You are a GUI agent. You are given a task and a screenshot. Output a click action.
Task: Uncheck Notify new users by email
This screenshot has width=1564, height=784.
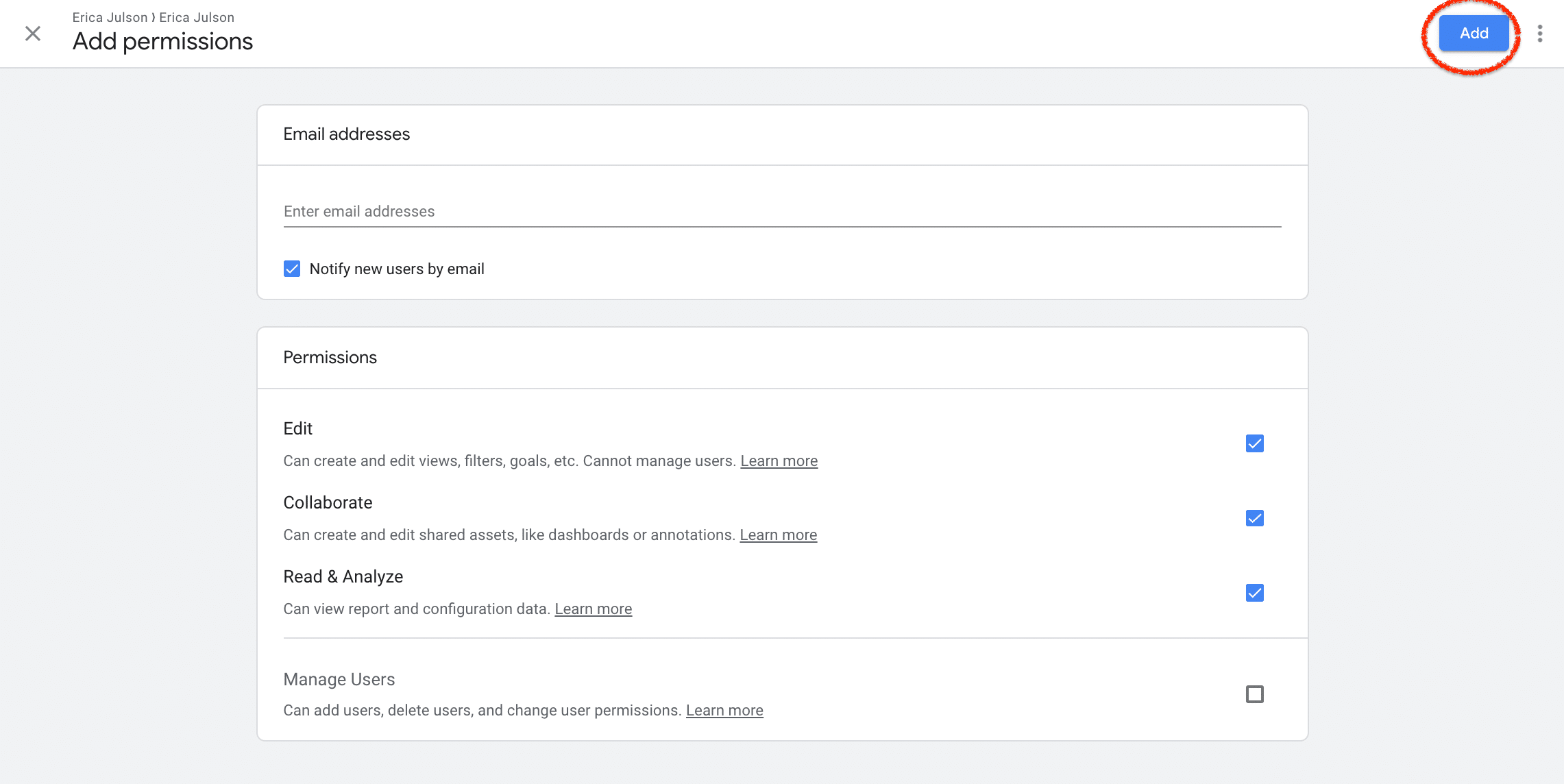292,269
